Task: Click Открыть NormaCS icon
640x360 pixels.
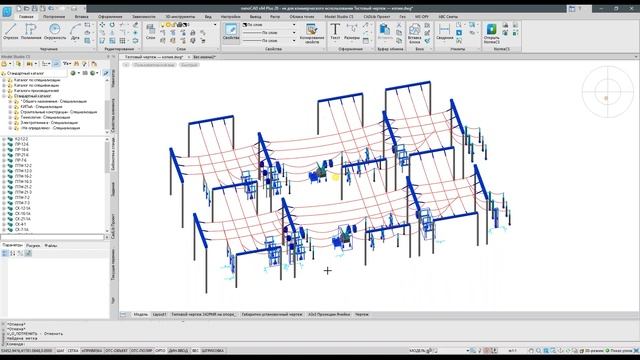Action: [492, 33]
